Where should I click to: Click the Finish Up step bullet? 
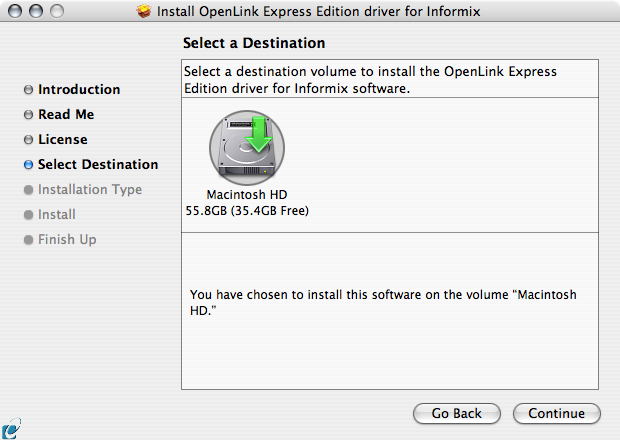28,240
